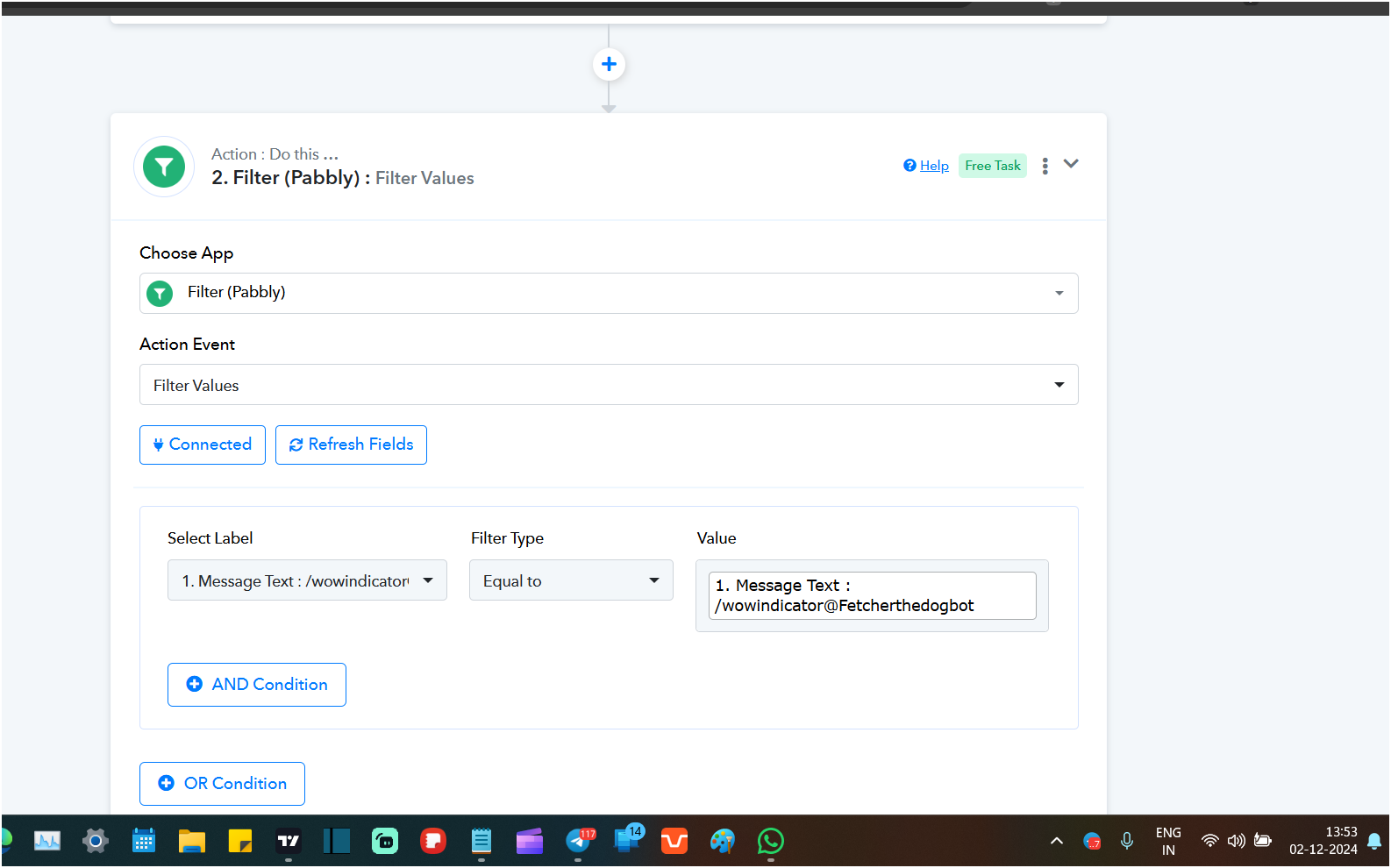Click the Value input field
This screenshot has height=868, width=1391.
872,596
